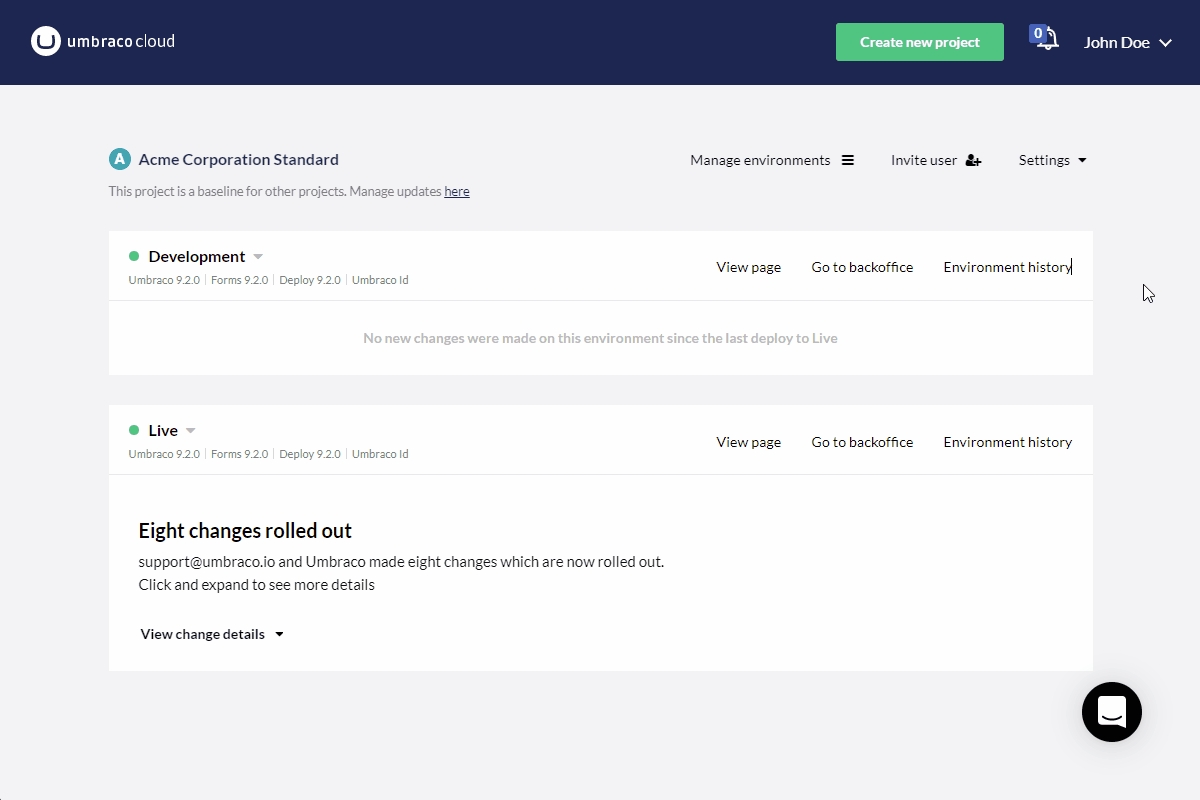Follow the 'here' link to manage updates
This screenshot has height=800, width=1200.
[457, 191]
